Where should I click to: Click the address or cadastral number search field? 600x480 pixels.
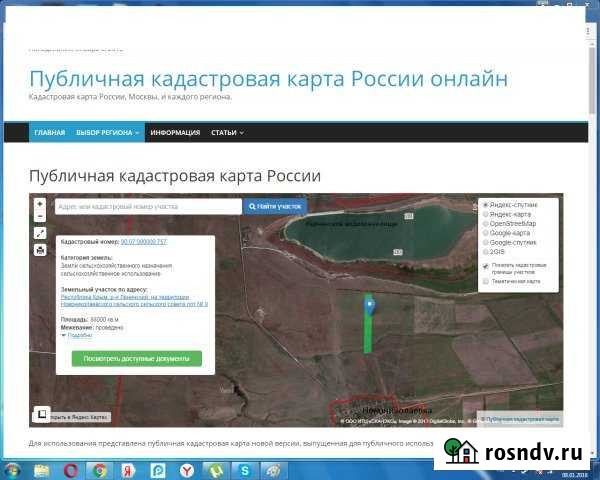(148, 206)
